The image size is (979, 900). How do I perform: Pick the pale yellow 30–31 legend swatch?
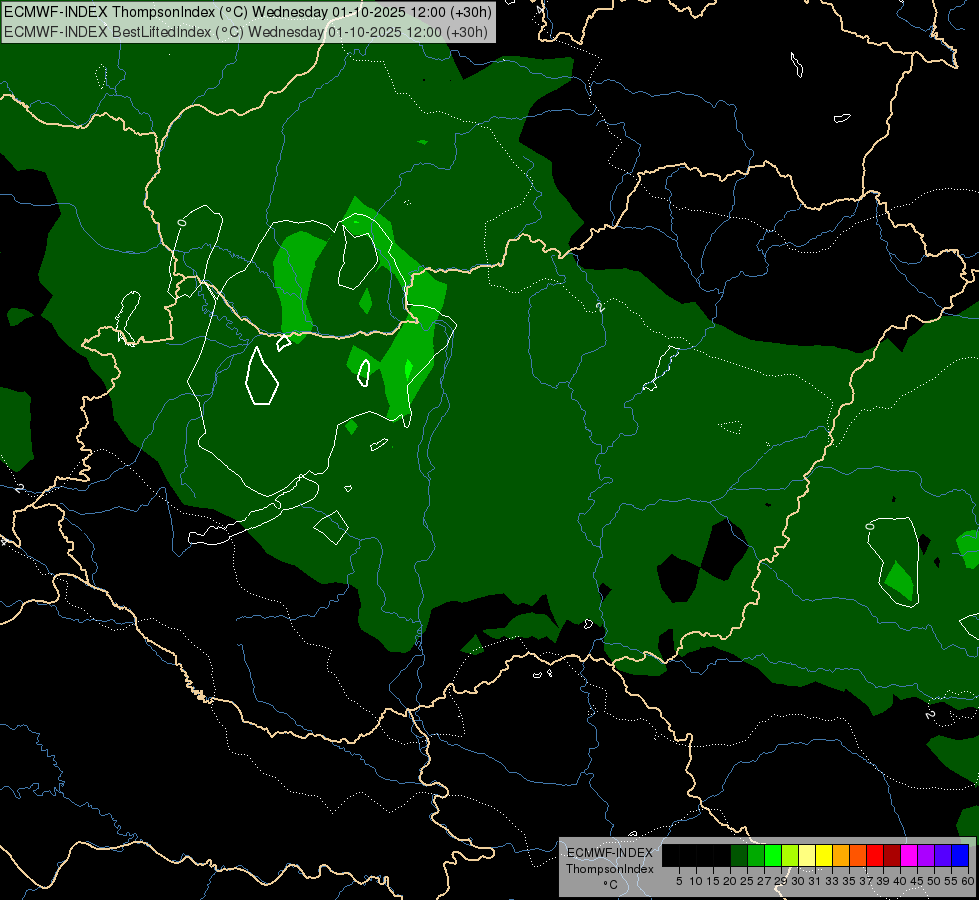(807, 855)
